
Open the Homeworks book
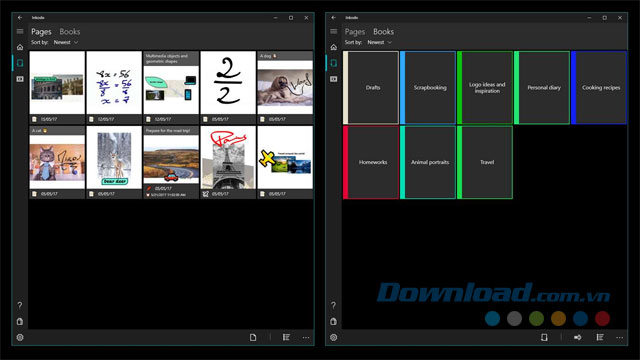tap(371, 162)
